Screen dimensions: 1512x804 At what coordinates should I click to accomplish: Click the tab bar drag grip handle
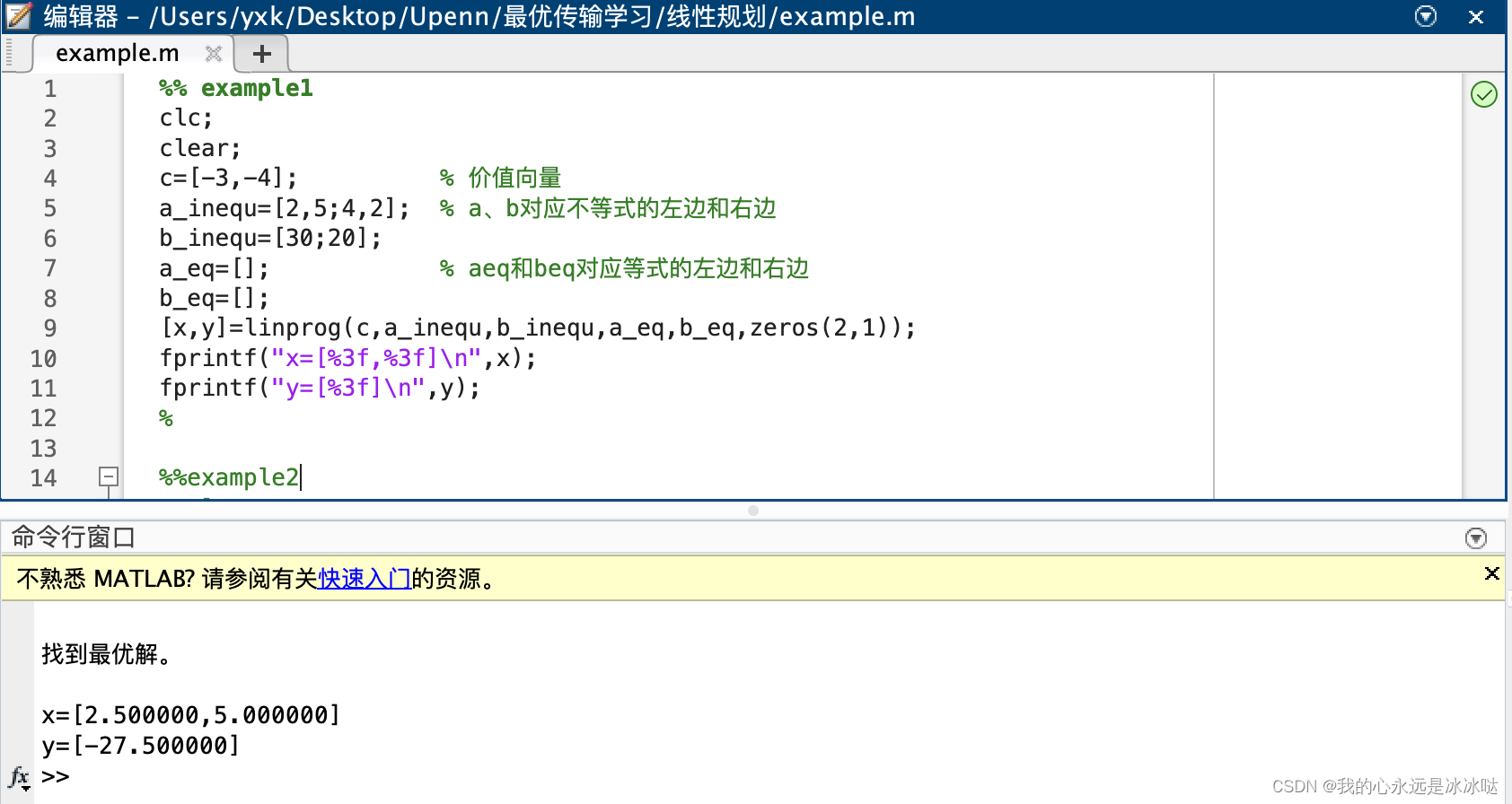coord(10,53)
